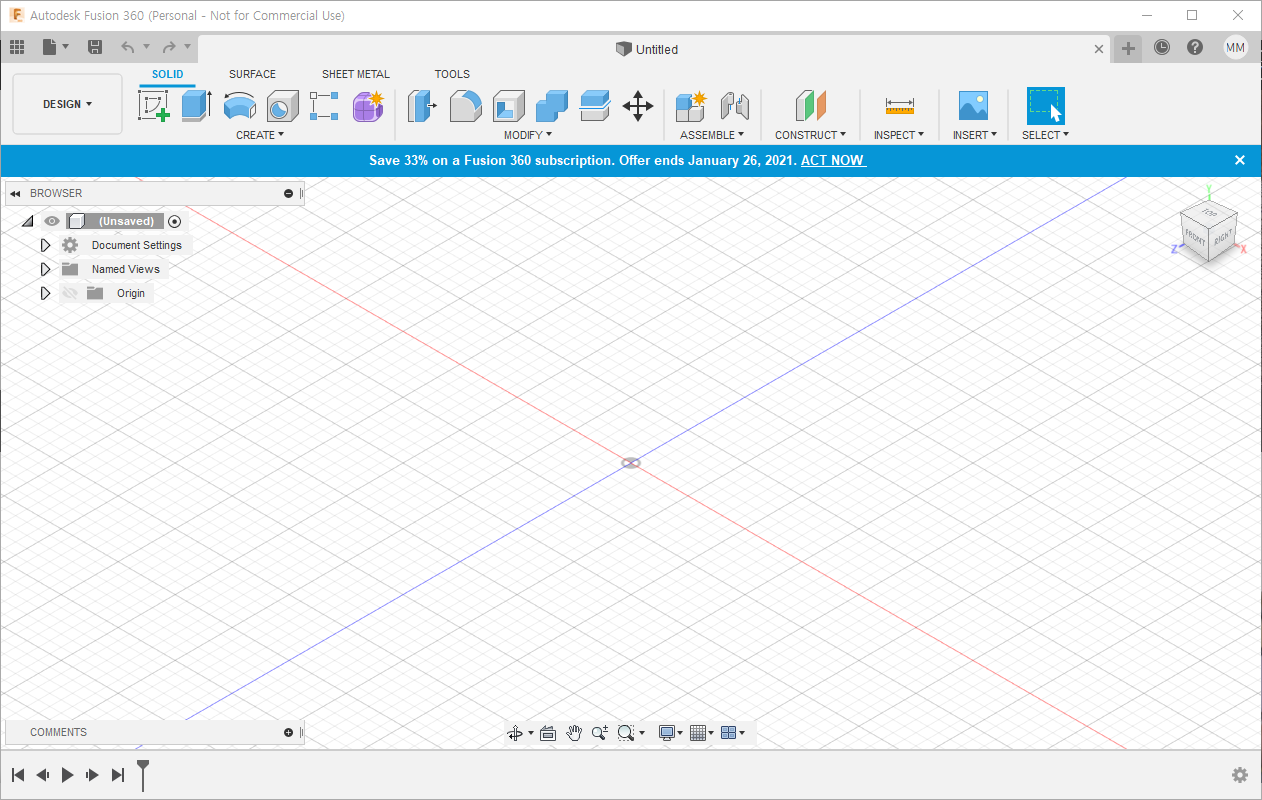Viewport: 1262px width, 800px height.
Task: Switch to the SOLID tab
Action: pos(168,74)
